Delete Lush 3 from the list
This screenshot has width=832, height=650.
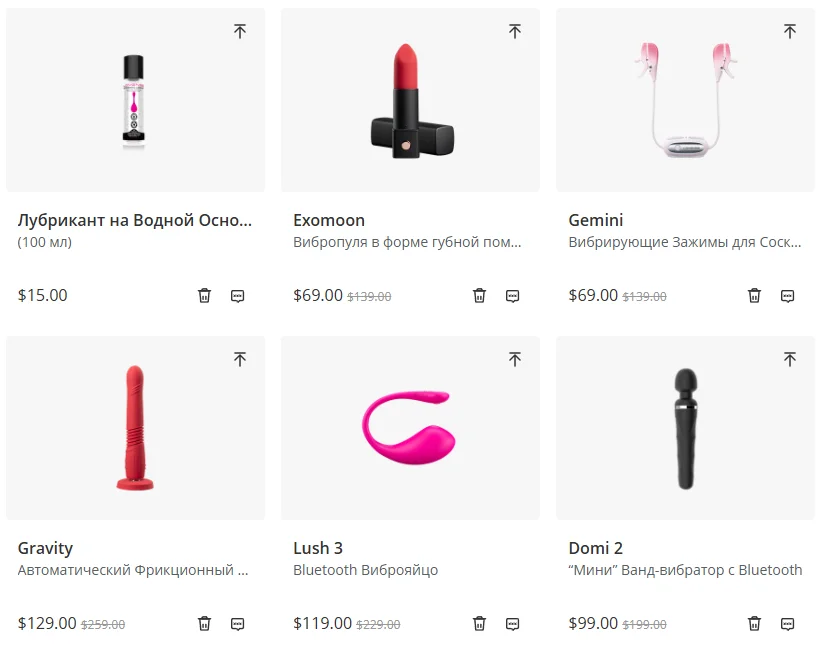[479, 623]
